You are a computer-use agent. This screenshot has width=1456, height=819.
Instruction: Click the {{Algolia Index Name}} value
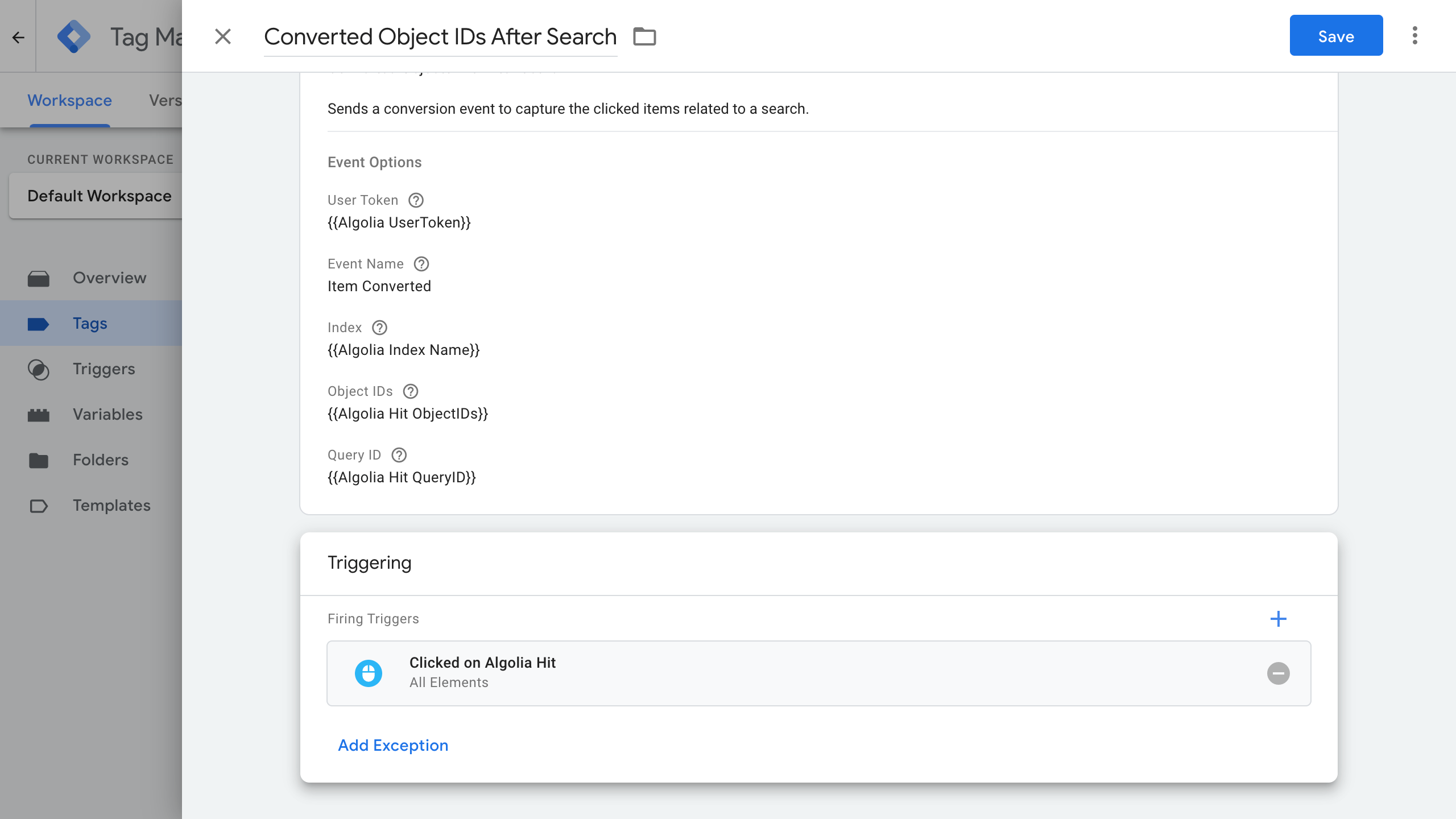404,350
